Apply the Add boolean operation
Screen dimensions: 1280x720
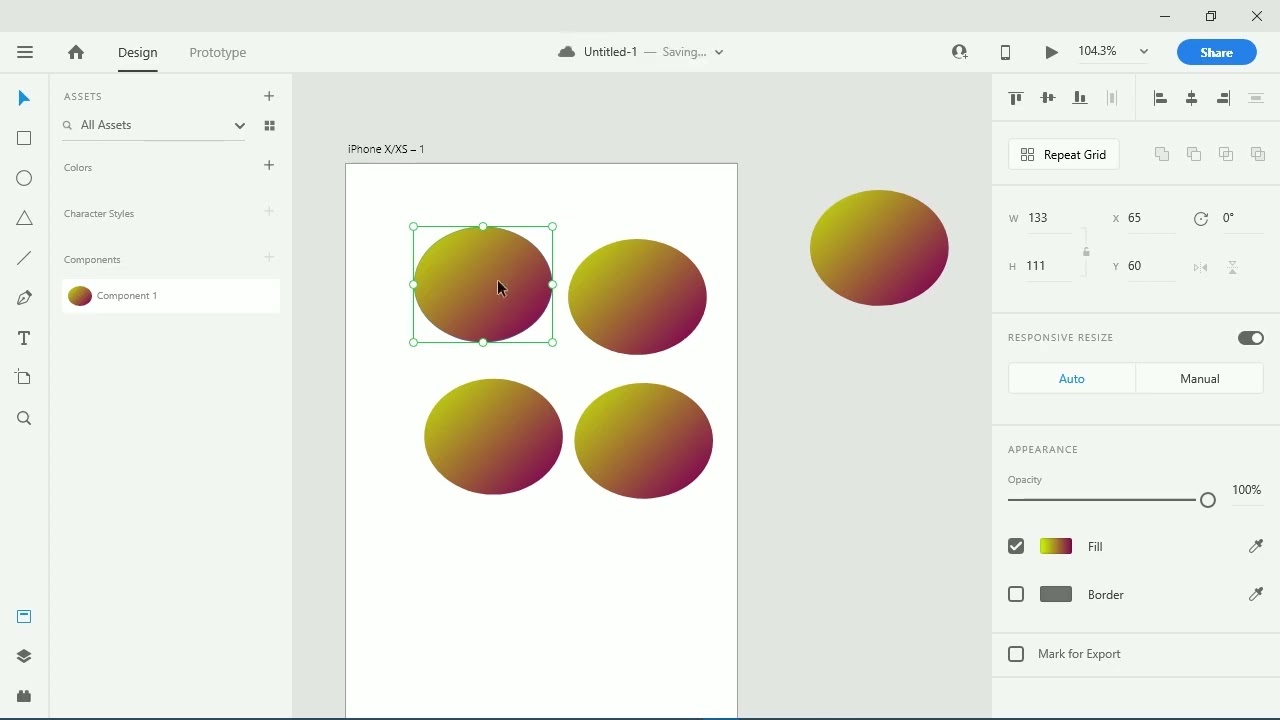coord(1162,154)
